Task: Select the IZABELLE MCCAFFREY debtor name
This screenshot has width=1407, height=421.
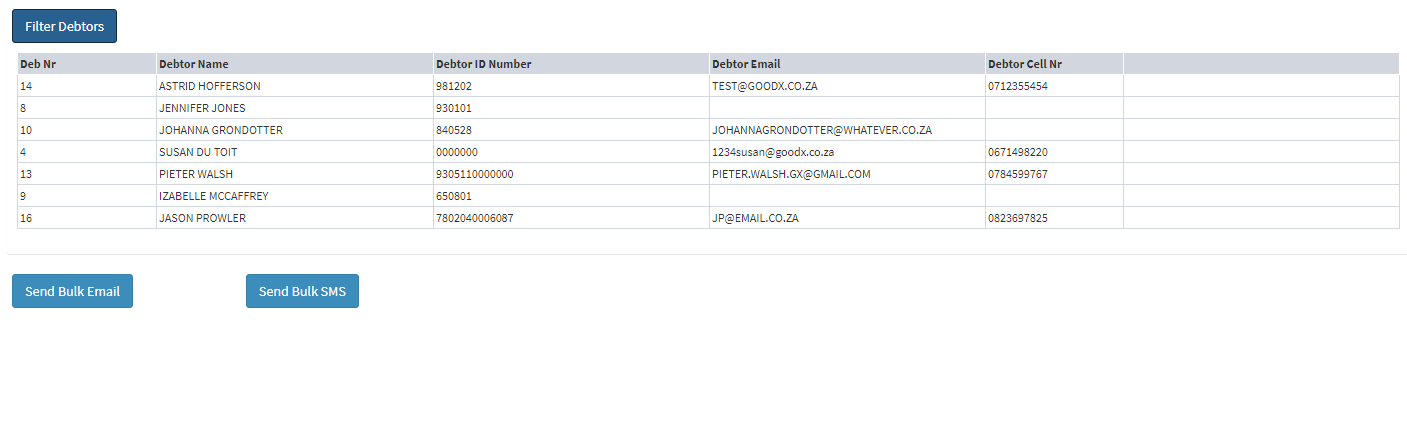Action: [213, 196]
